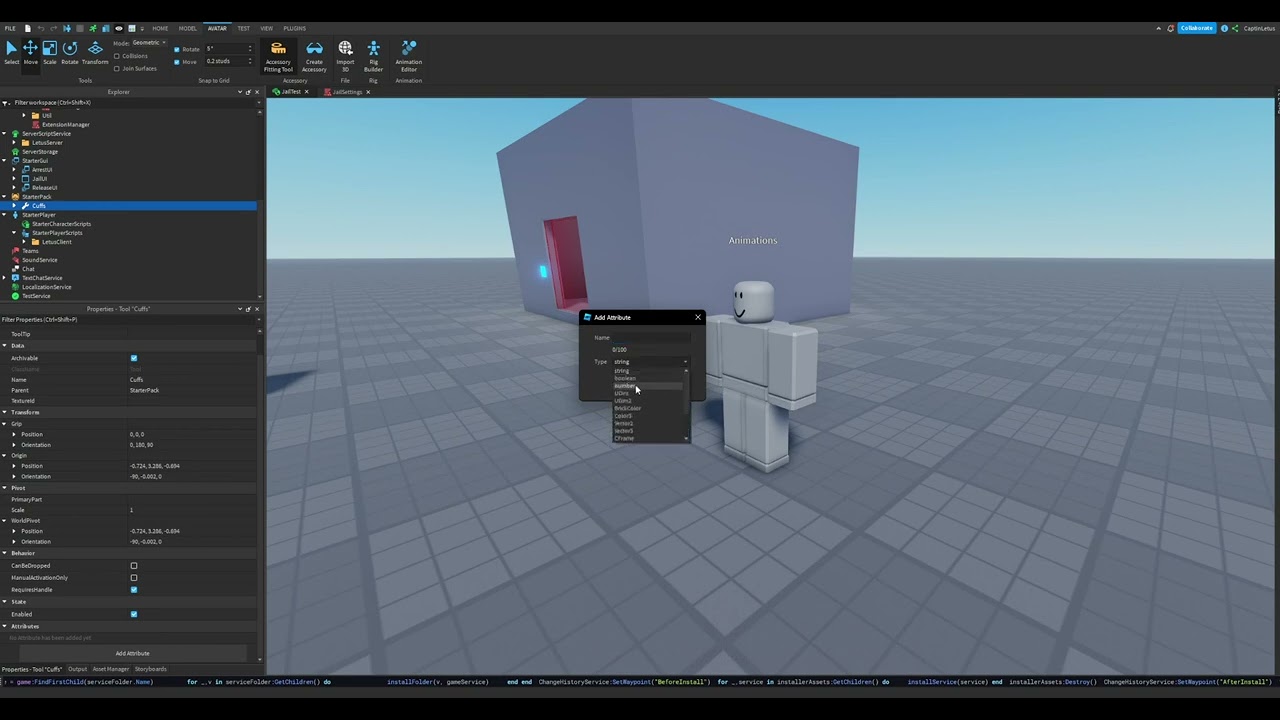
Task: Open Import 3D
Action: click(x=345, y=56)
